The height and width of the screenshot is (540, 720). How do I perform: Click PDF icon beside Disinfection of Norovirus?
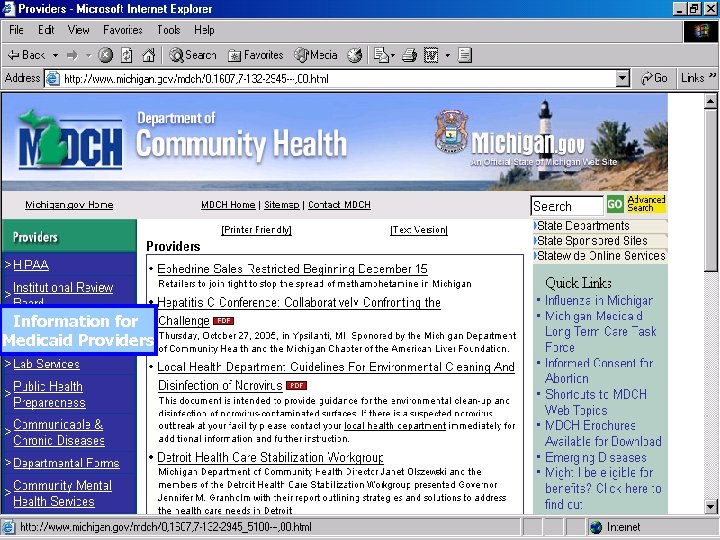click(x=296, y=385)
